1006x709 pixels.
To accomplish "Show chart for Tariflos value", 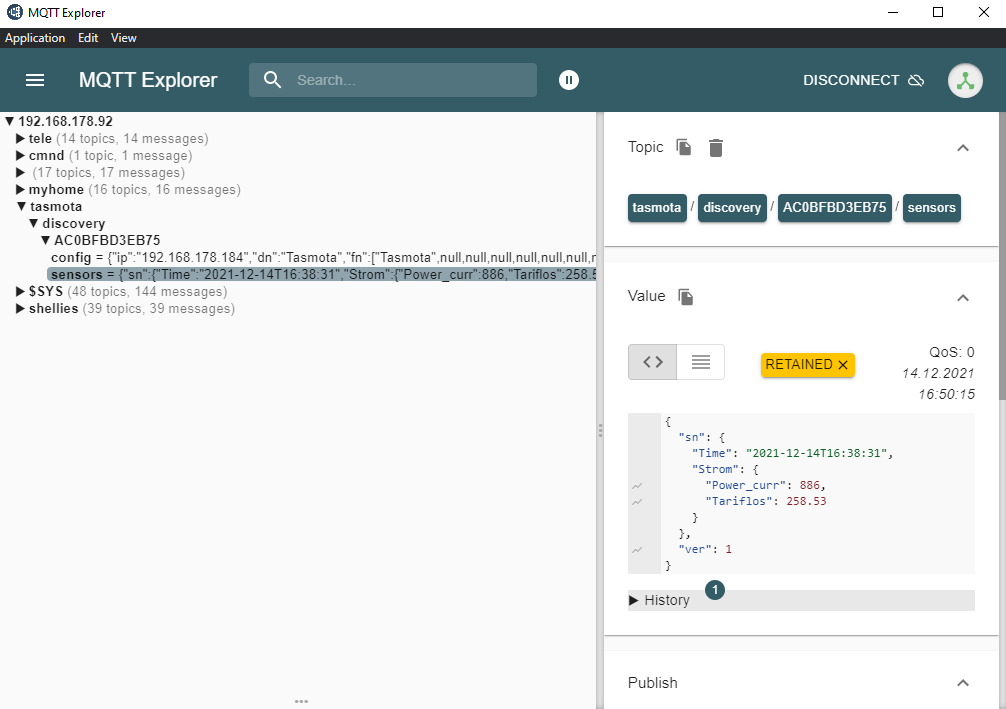I will [637, 502].
